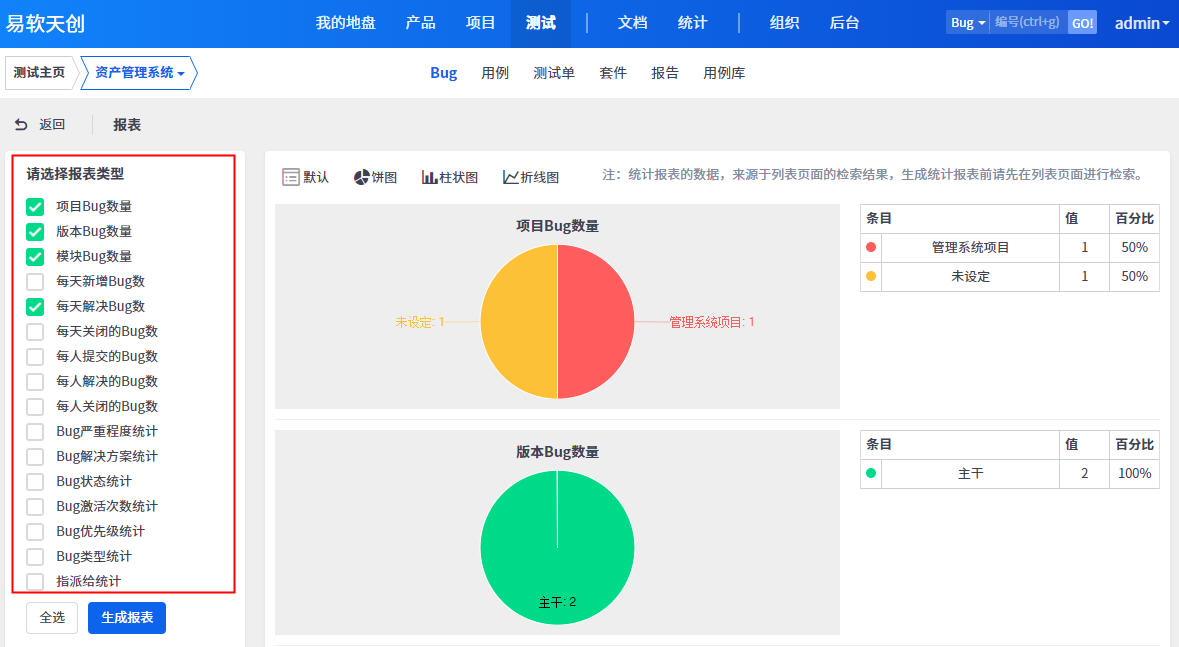Click the 全选 button

click(x=52, y=618)
